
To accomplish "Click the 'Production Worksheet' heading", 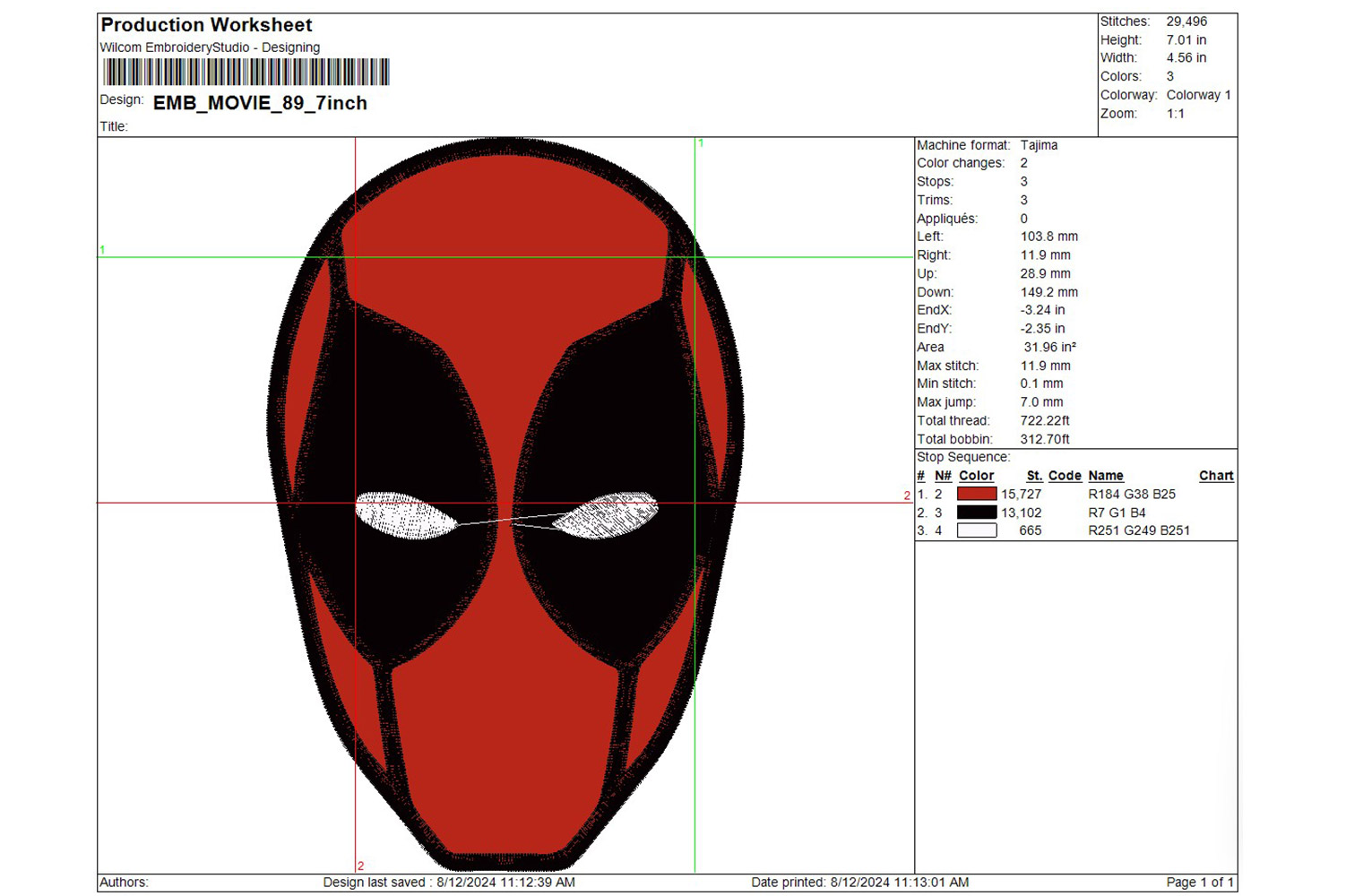I will [206, 25].
